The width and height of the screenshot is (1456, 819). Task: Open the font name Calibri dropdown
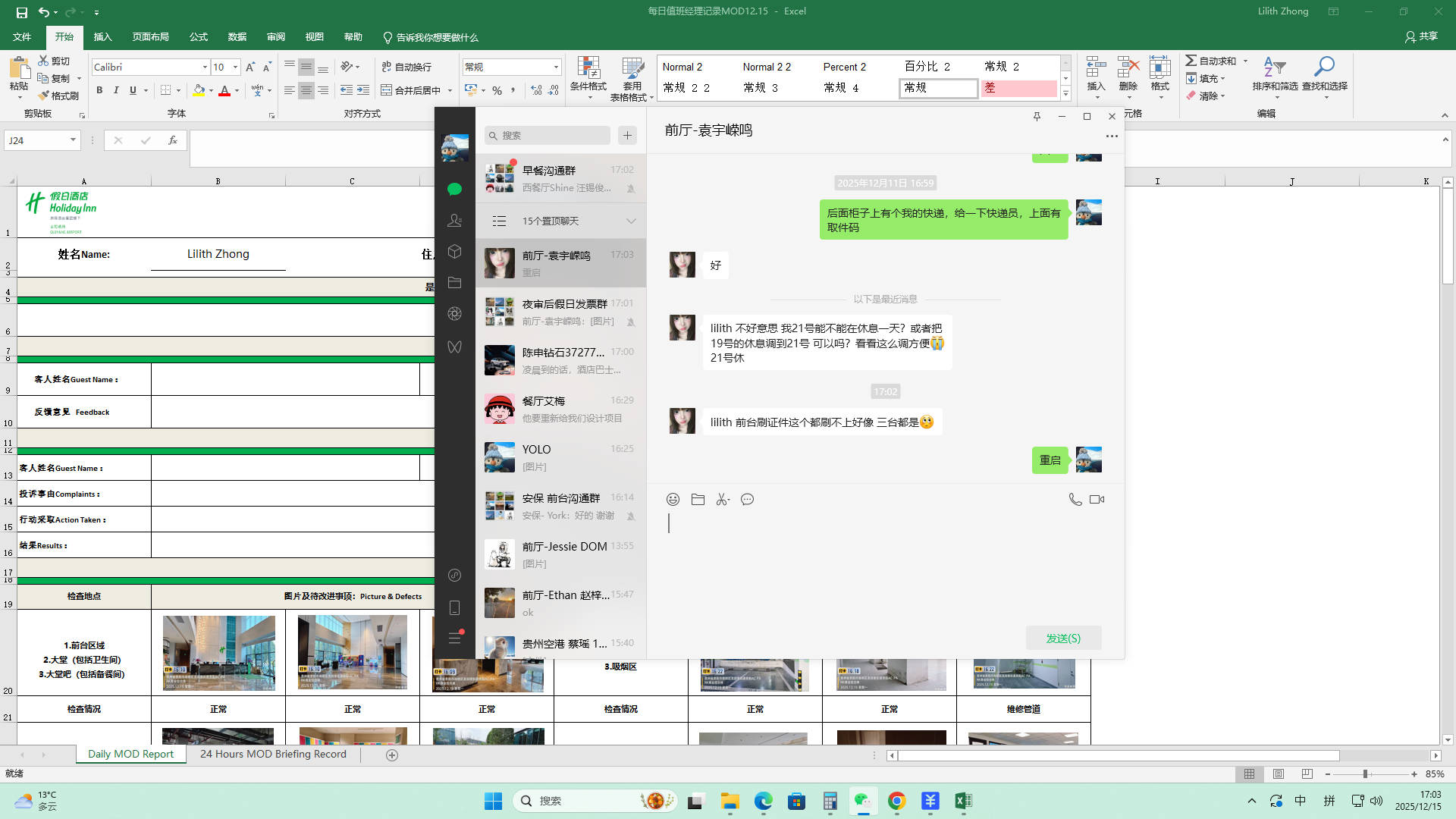205,67
